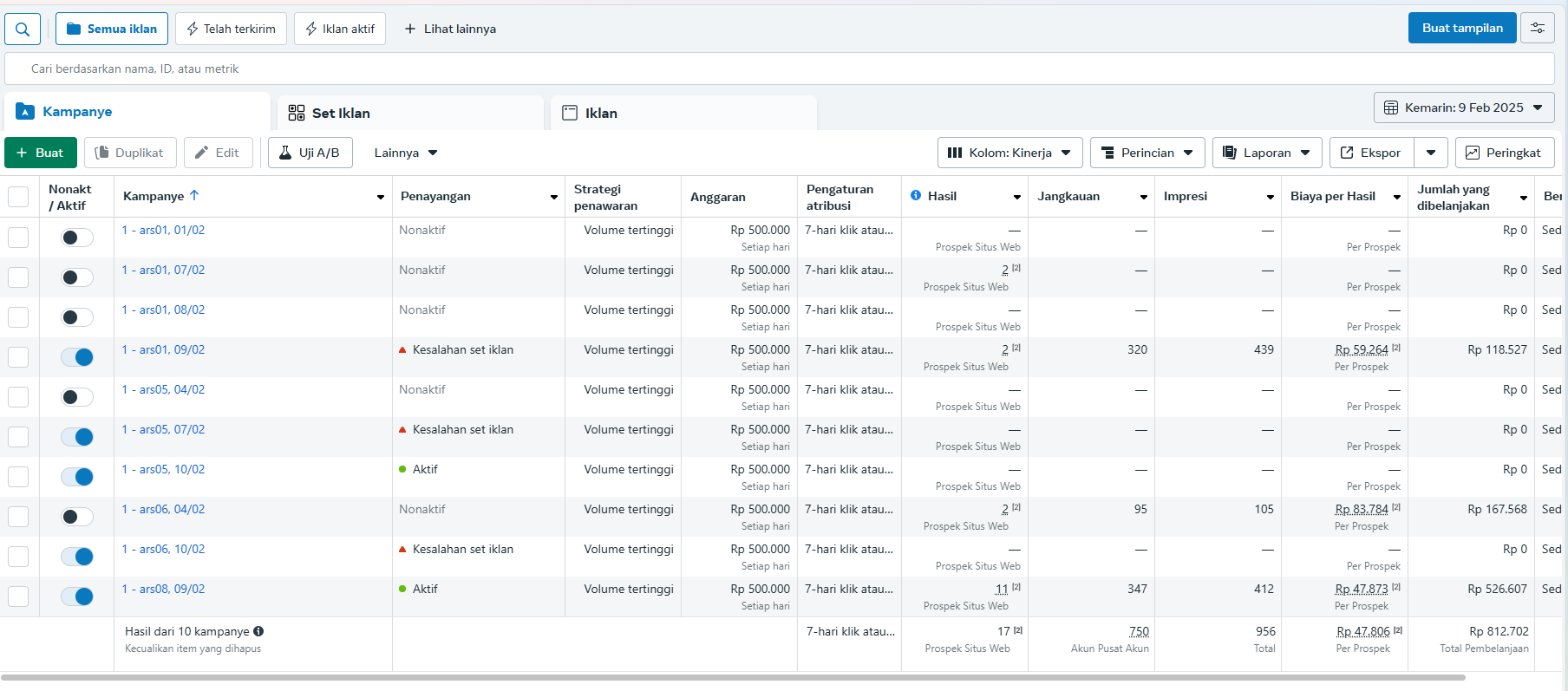The image size is (1568, 691).
Task: Click the Edit pencil button
Action: point(217,153)
